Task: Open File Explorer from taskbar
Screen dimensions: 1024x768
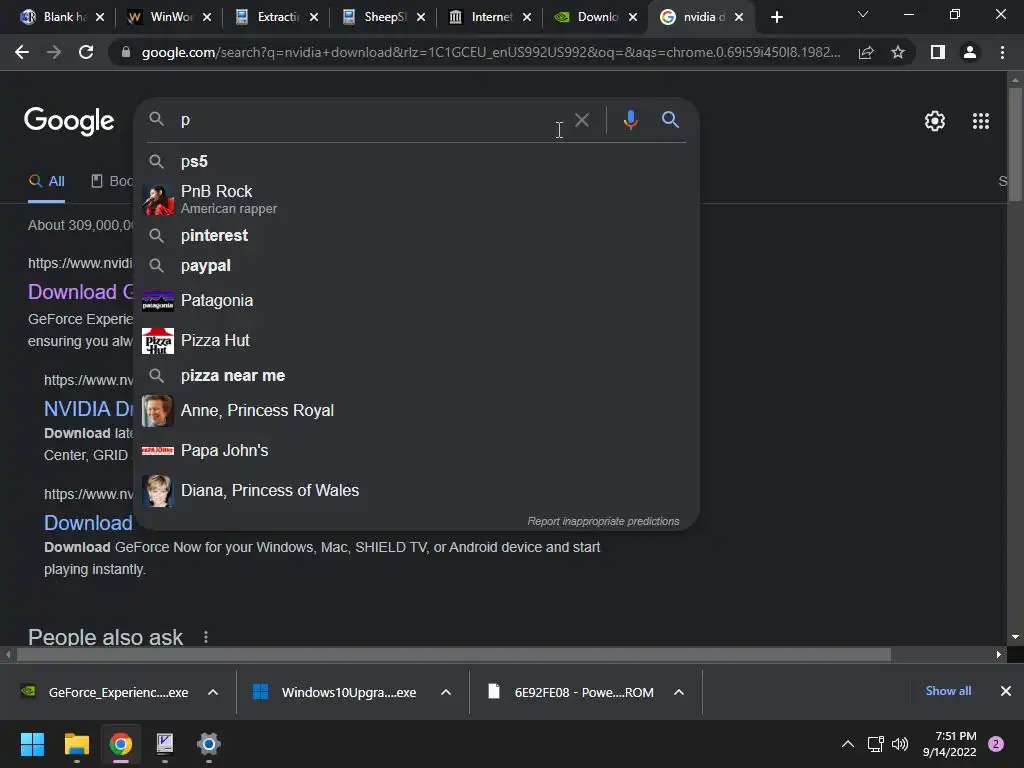Action: (x=76, y=744)
